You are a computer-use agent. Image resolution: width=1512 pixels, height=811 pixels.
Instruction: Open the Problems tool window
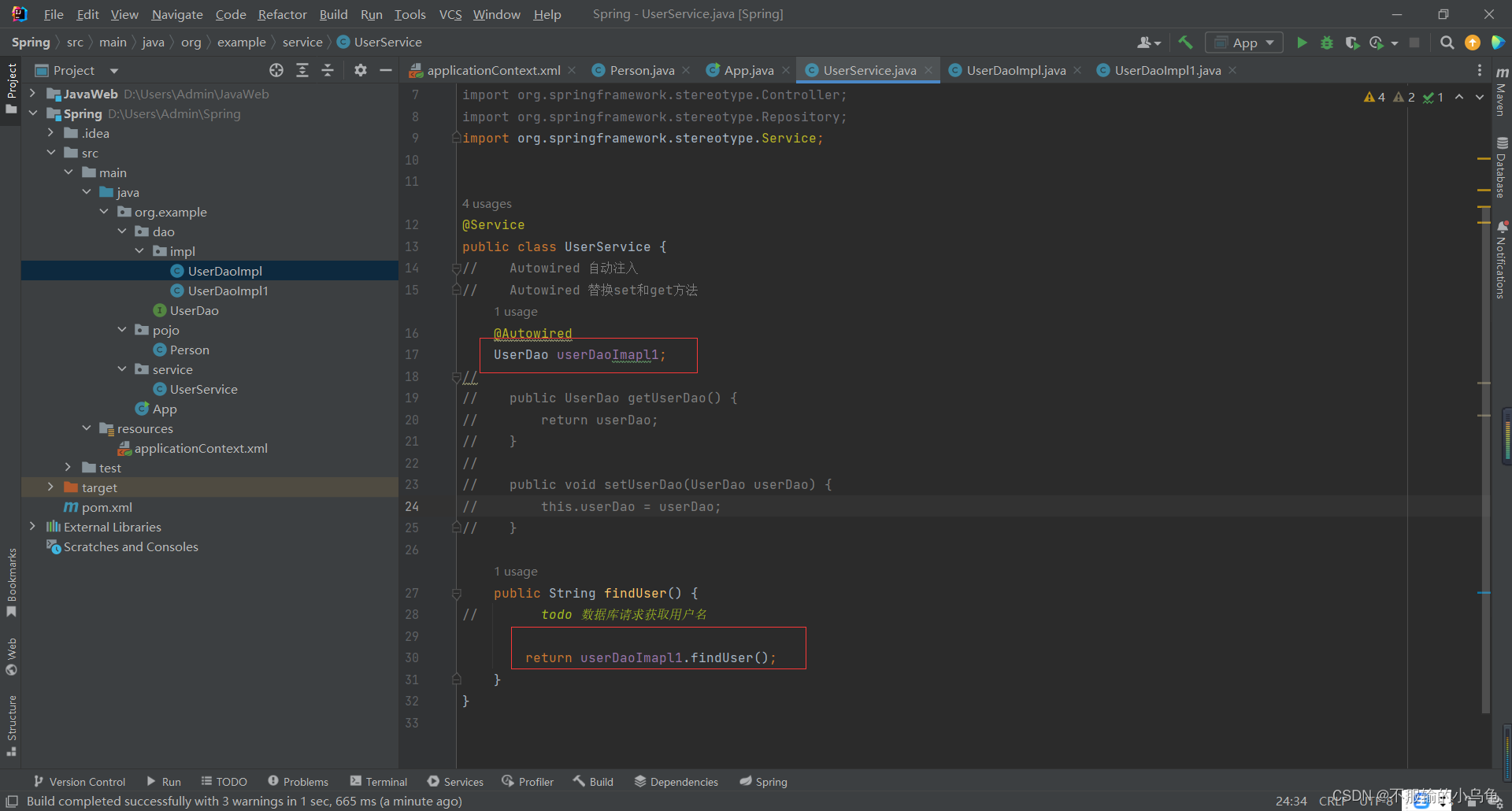298,782
